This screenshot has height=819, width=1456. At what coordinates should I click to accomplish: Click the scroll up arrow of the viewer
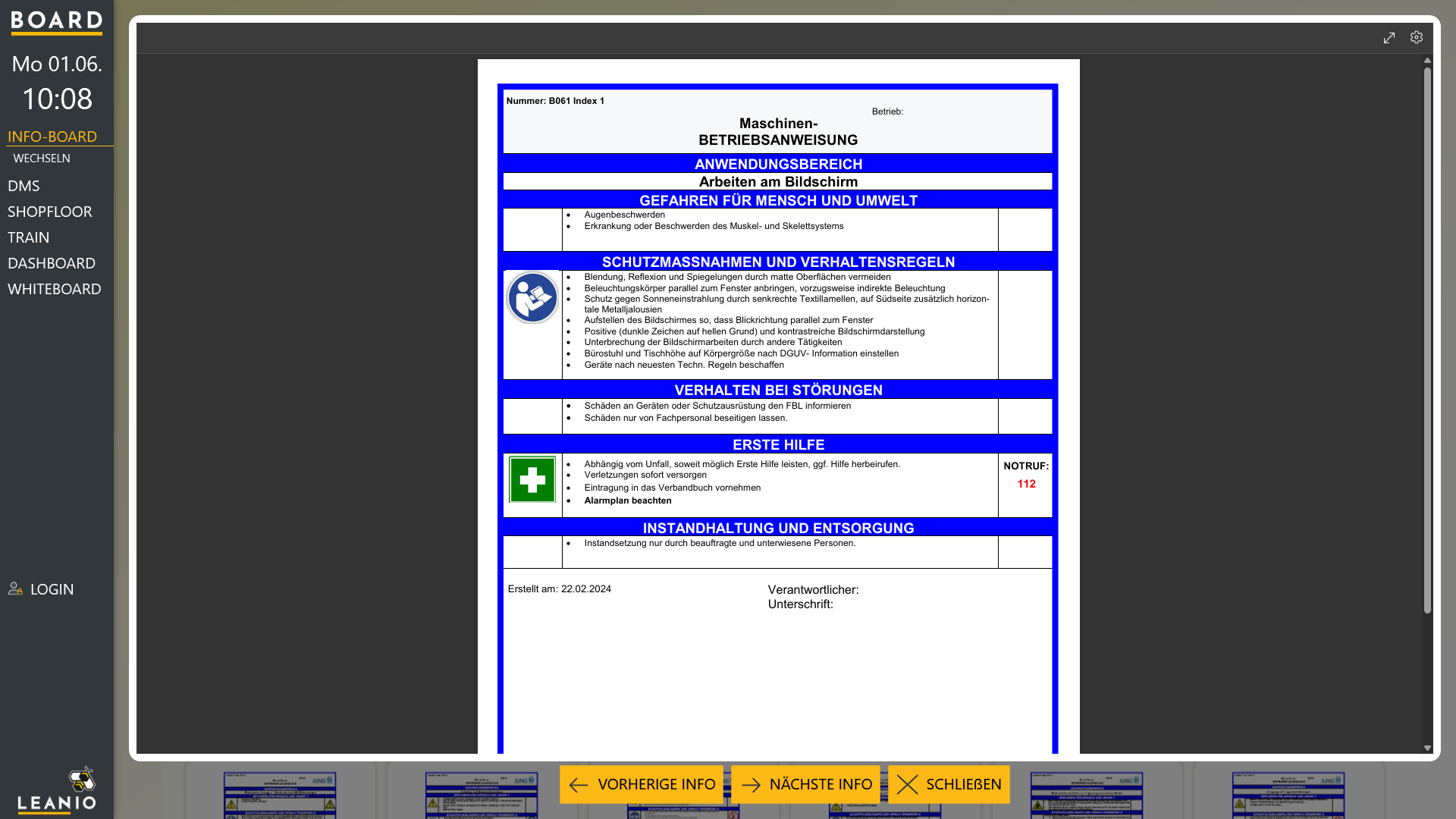click(1427, 60)
